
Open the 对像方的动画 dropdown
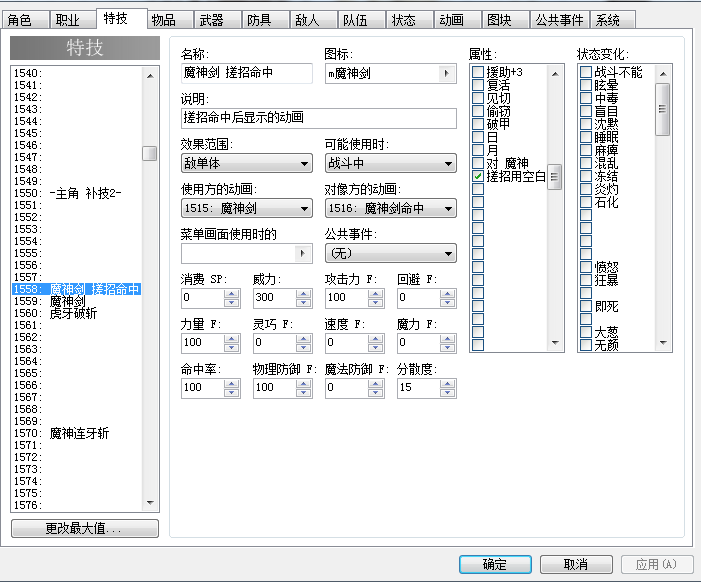[x=391, y=208]
